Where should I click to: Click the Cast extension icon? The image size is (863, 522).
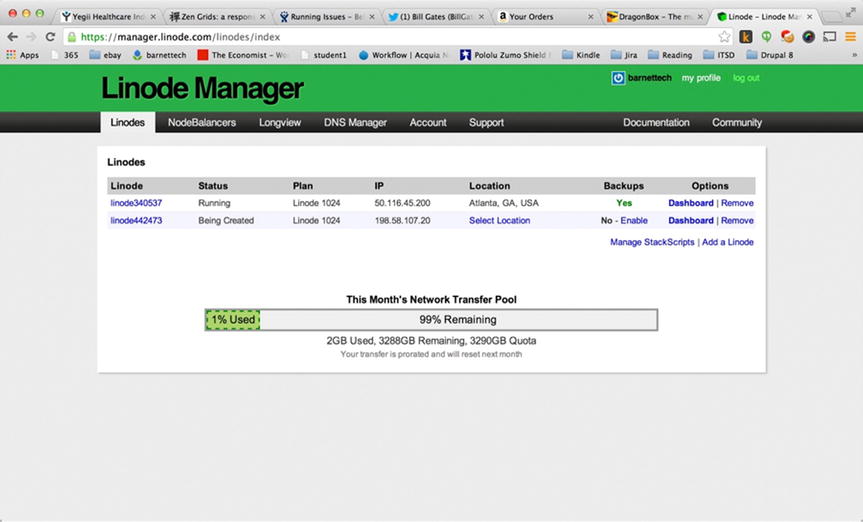pos(829,37)
